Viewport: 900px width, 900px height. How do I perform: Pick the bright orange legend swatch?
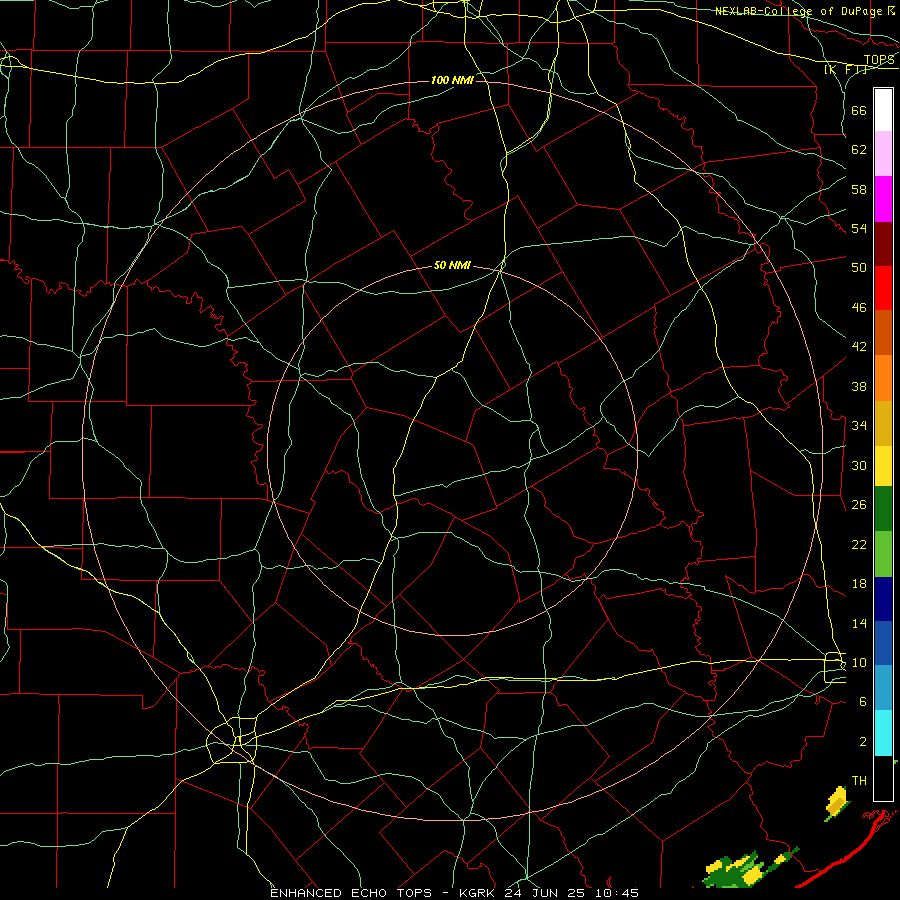883,378
